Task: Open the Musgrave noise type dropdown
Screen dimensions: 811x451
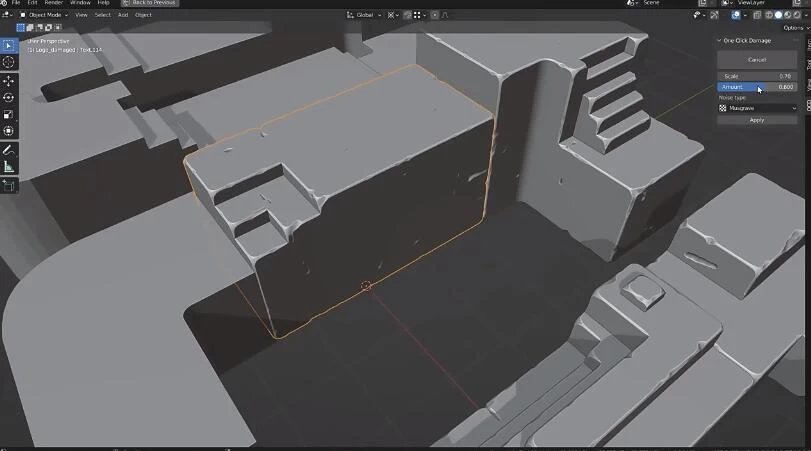Action: pyautogui.click(x=757, y=108)
